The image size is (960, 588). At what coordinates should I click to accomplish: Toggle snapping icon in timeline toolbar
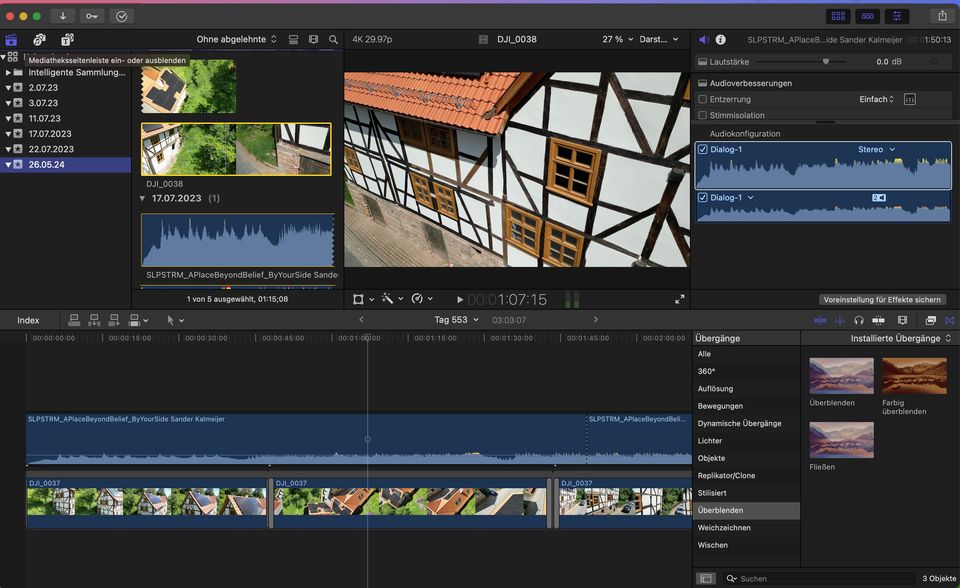[878, 320]
